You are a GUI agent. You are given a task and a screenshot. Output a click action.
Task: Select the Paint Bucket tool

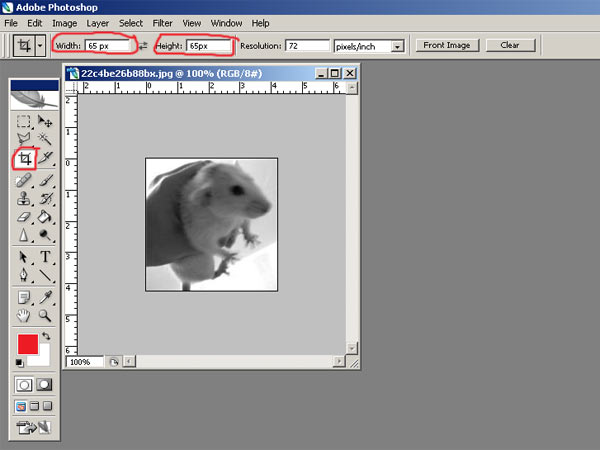pyautogui.click(x=45, y=217)
